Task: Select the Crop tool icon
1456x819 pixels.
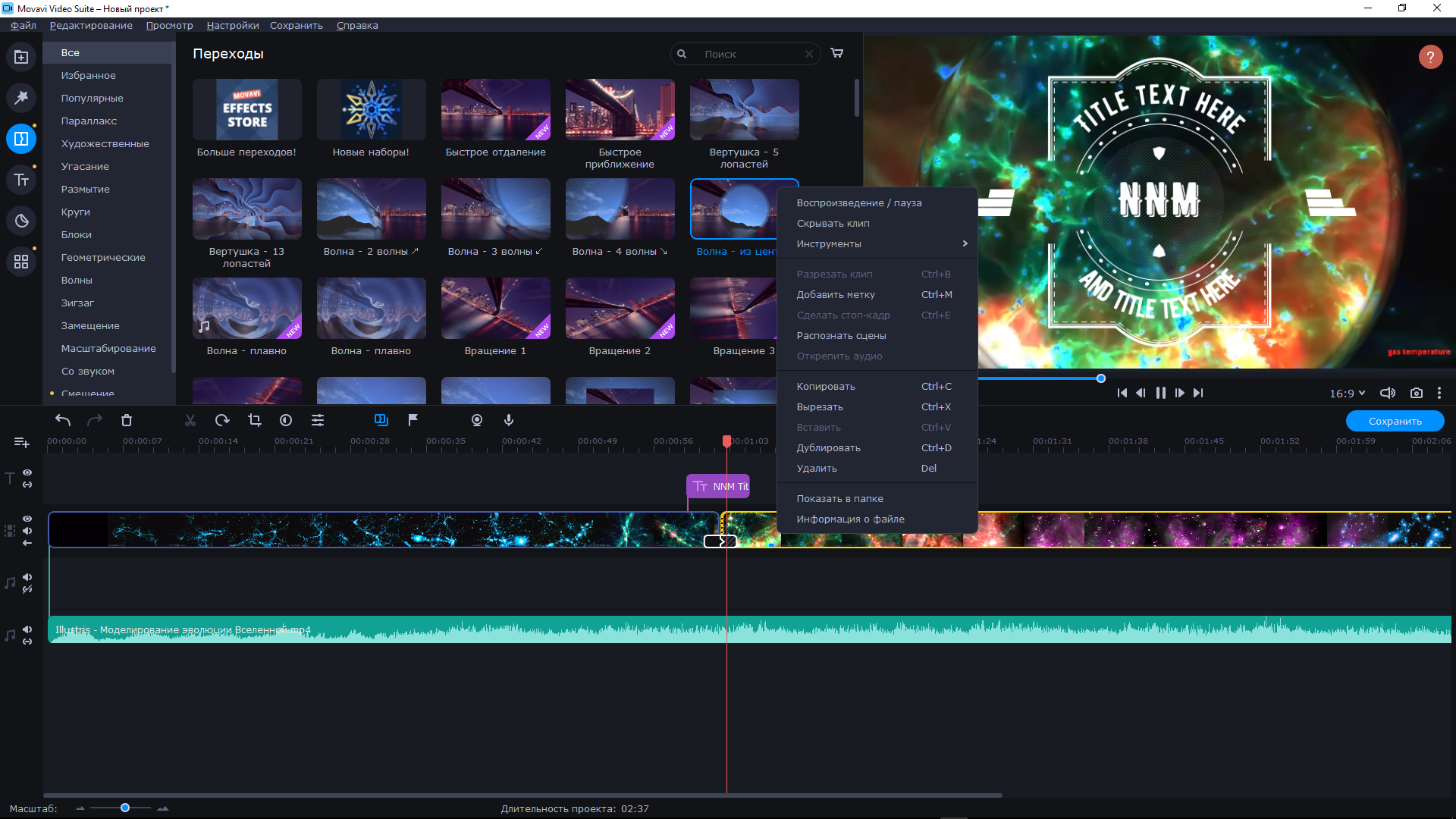Action: point(254,420)
